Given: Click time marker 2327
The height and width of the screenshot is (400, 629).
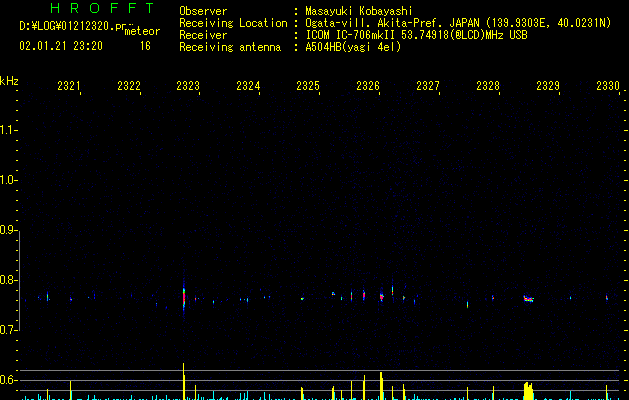Looking at the screenshot, I should pyautogui.click(x=428, y=85).
